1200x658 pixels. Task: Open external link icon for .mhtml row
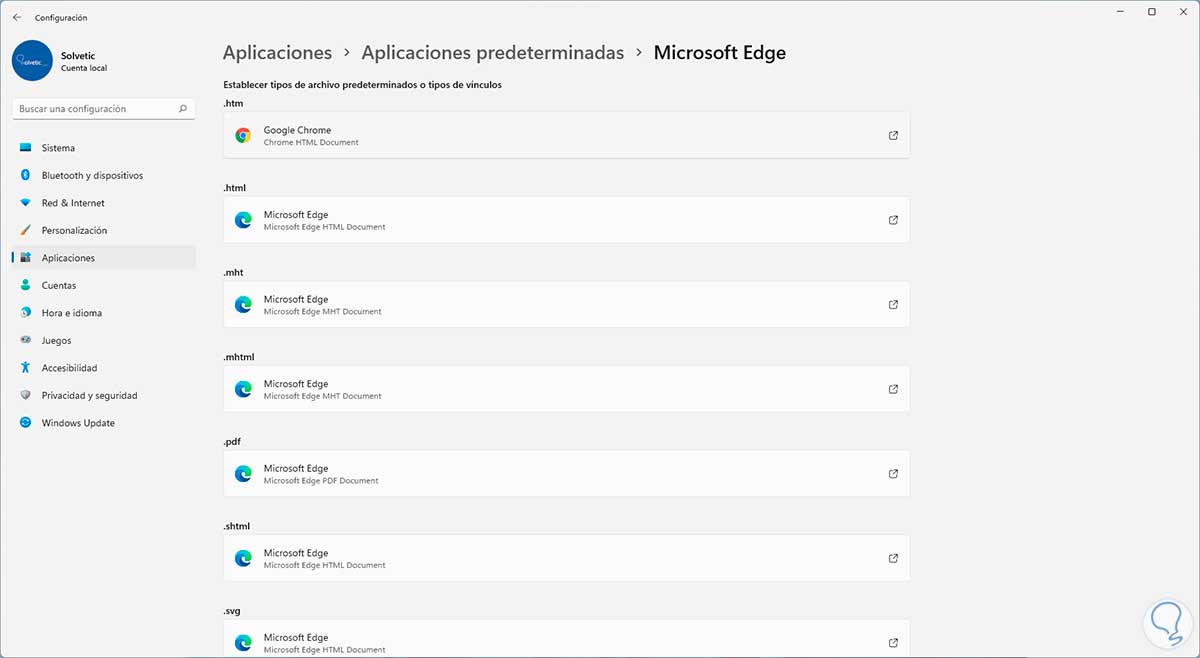click(x=893, y=389)
